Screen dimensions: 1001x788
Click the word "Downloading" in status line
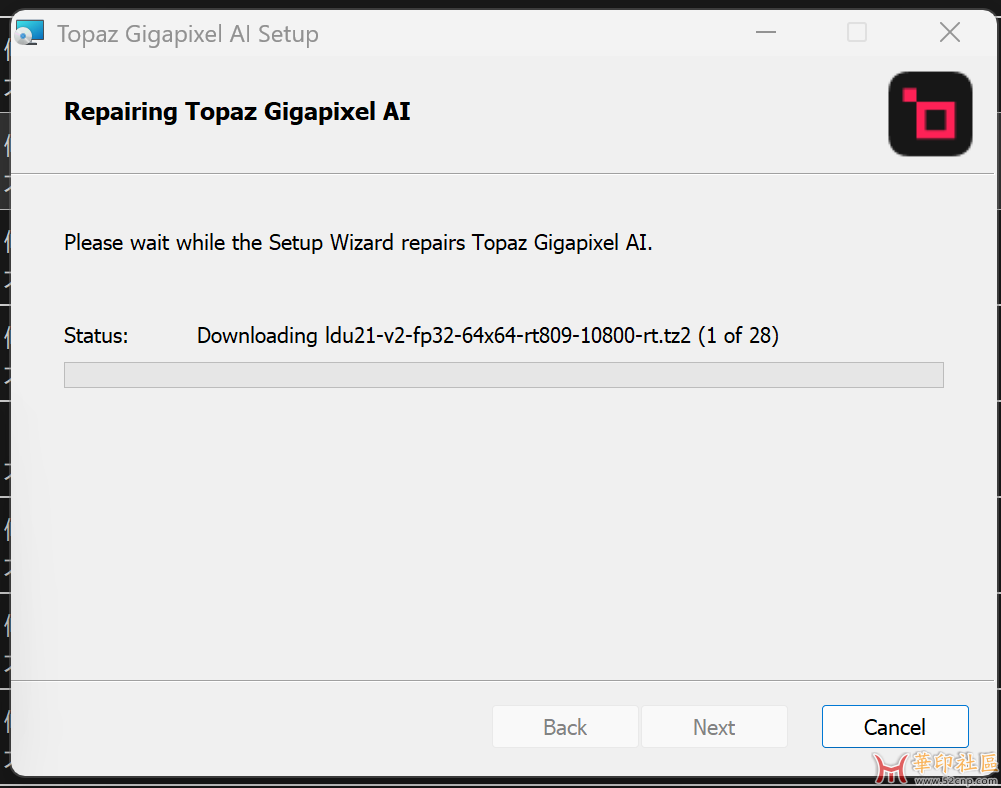coord(257,336)
